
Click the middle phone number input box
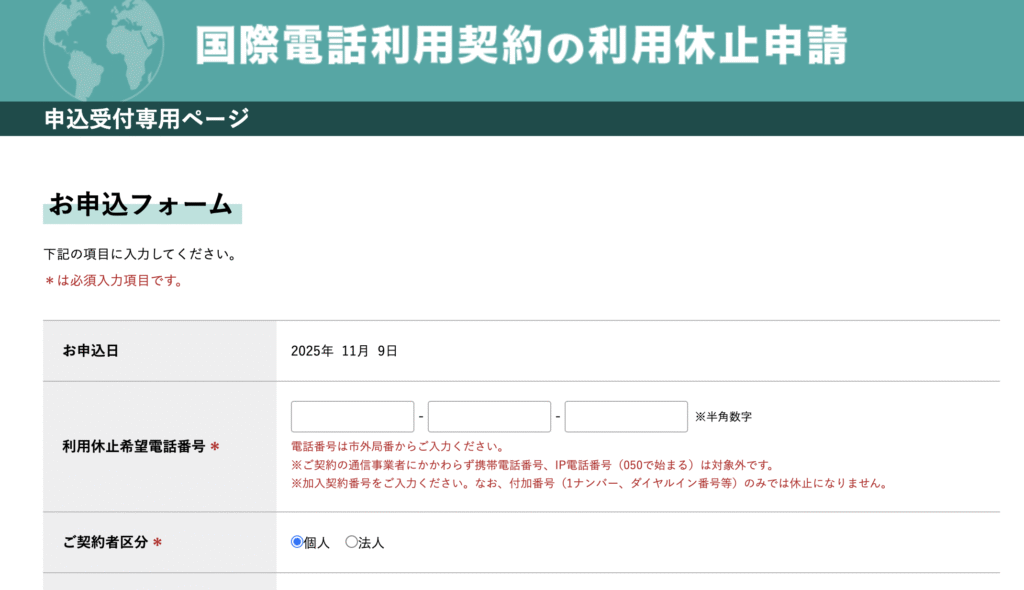(489, 416)
